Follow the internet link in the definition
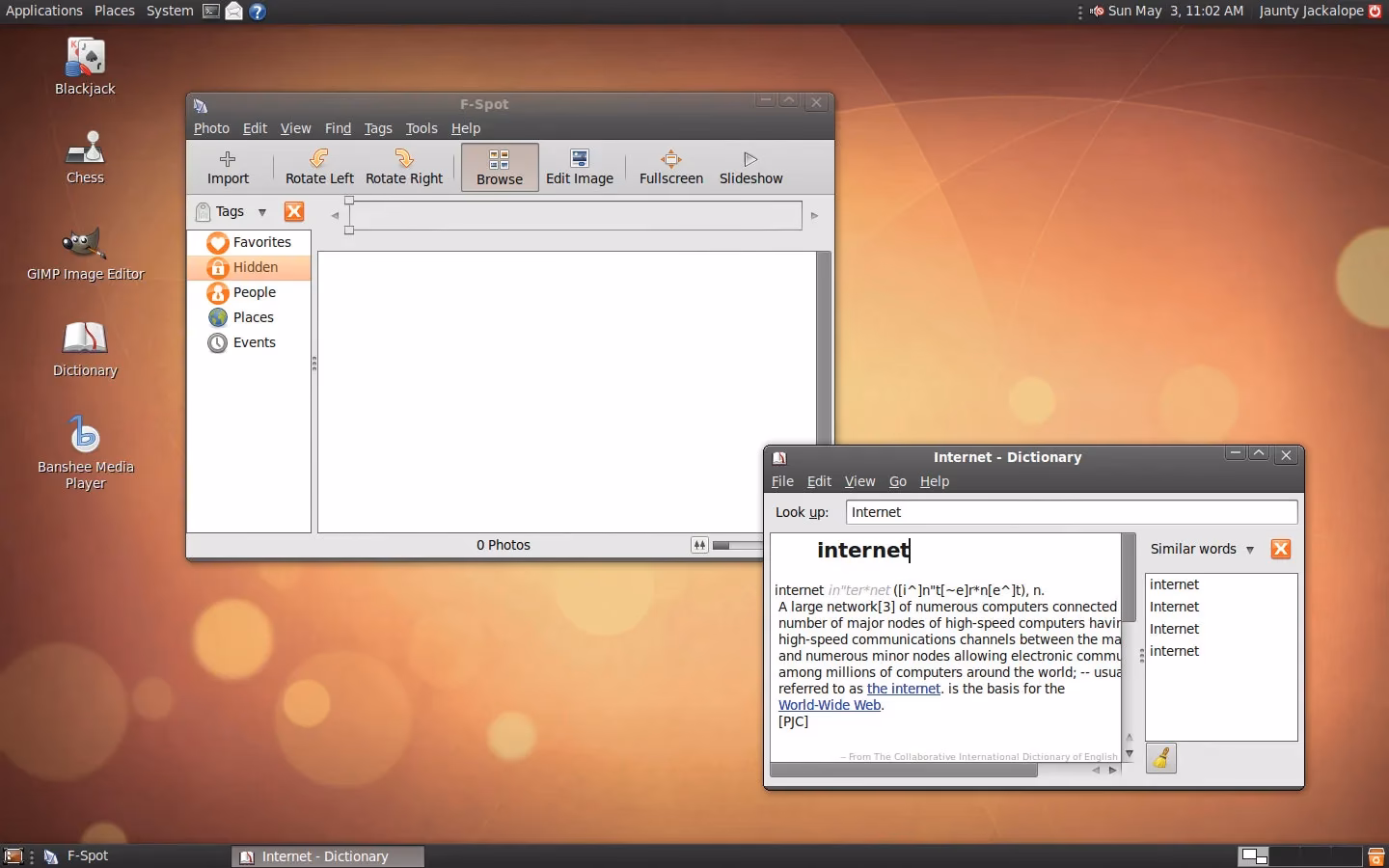Viewport: 1389px width, 868px height. tap(903, 689)
